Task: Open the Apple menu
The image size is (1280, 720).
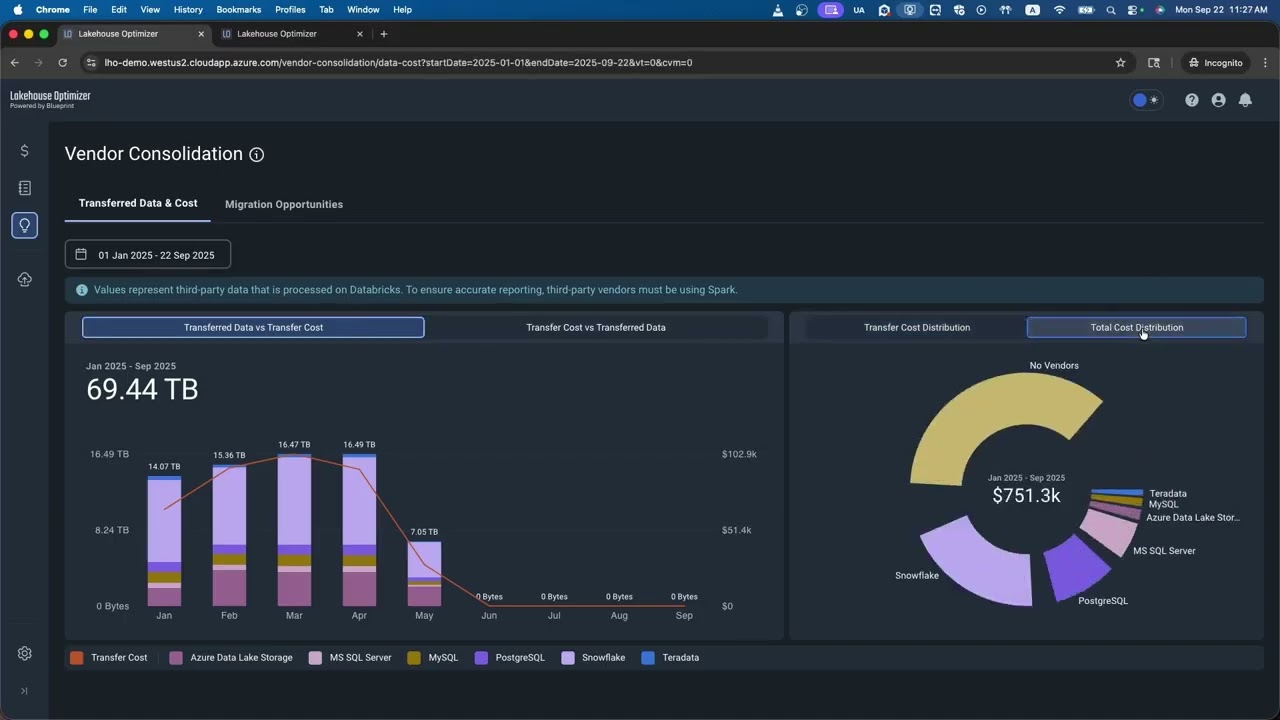Action: 17,9
